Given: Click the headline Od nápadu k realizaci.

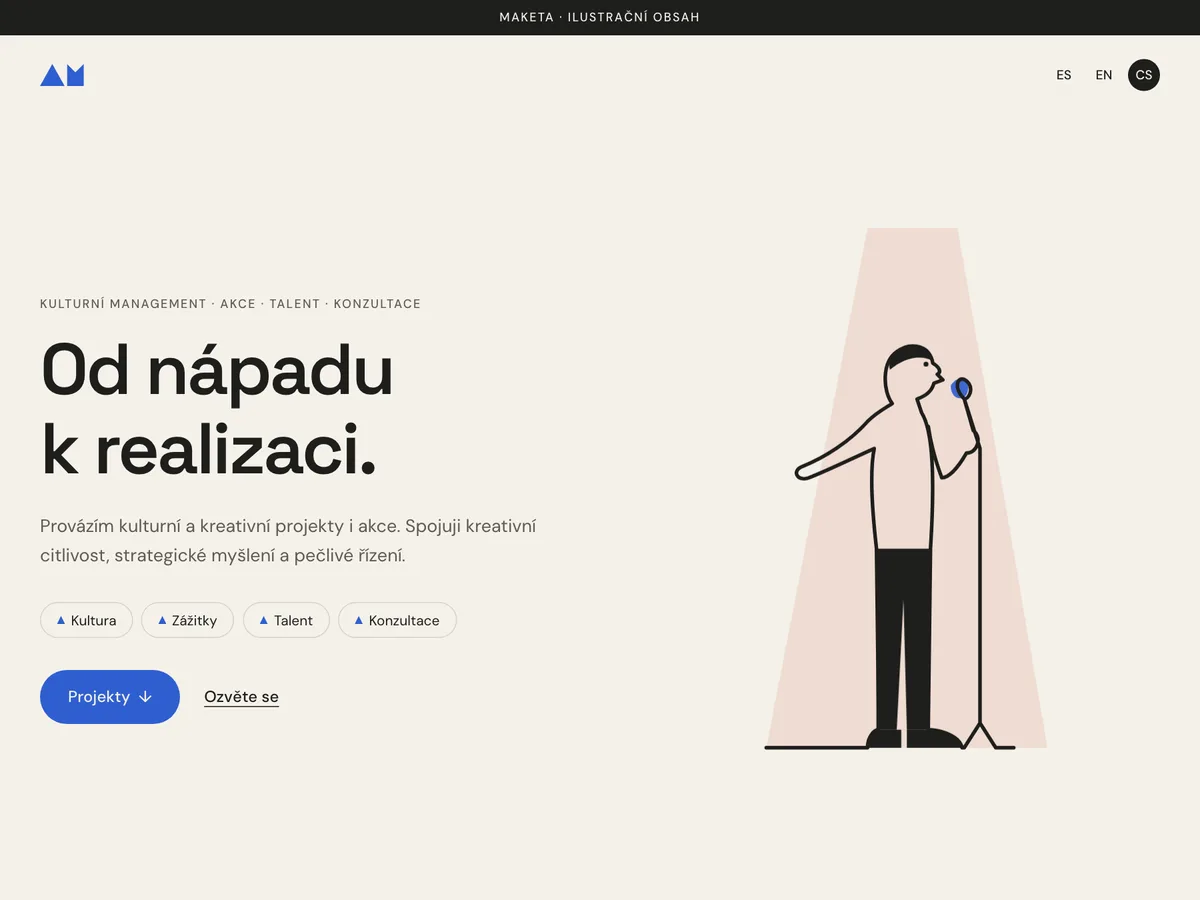Looking at the screenshot, I should (217, 411).
